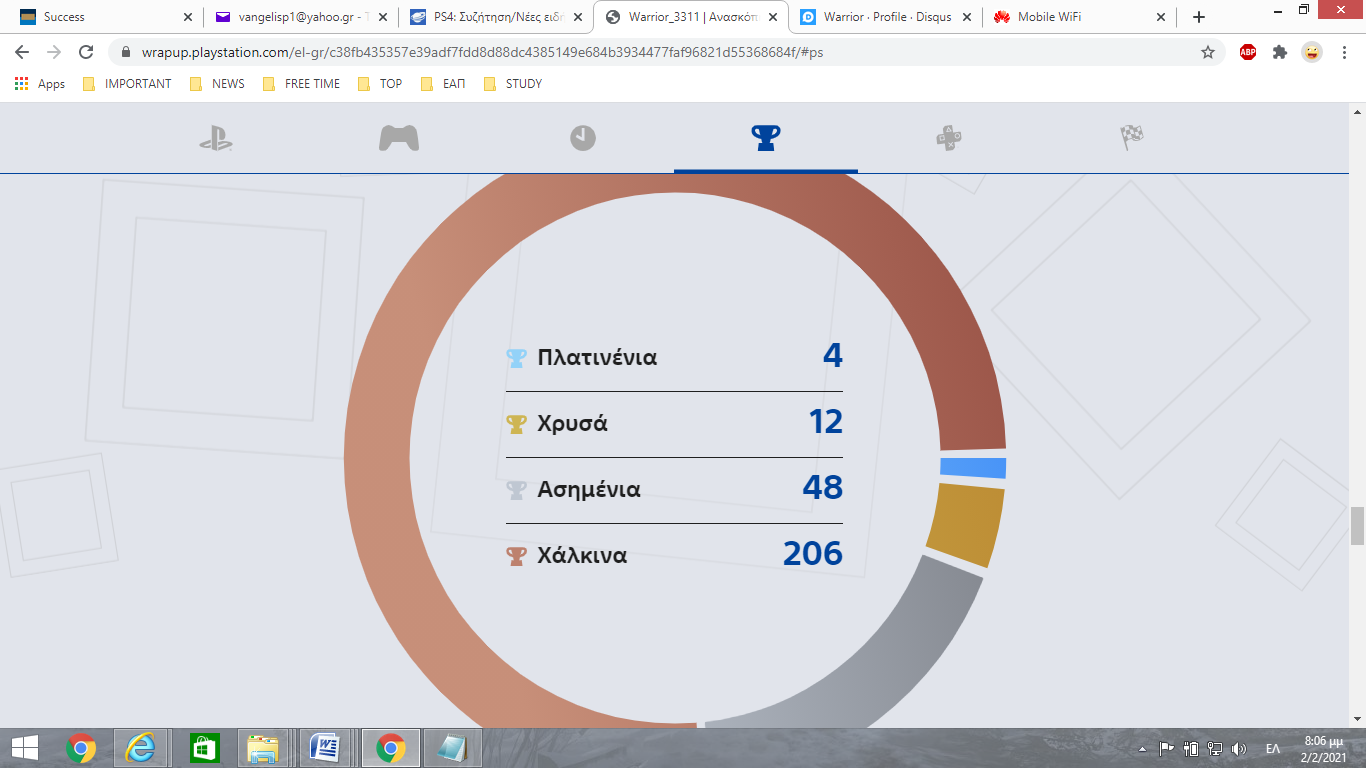Launch Internet Explorer from the taskbar
The width and height of the screenshot is (1366, 768).
click(x=141, y=748)
